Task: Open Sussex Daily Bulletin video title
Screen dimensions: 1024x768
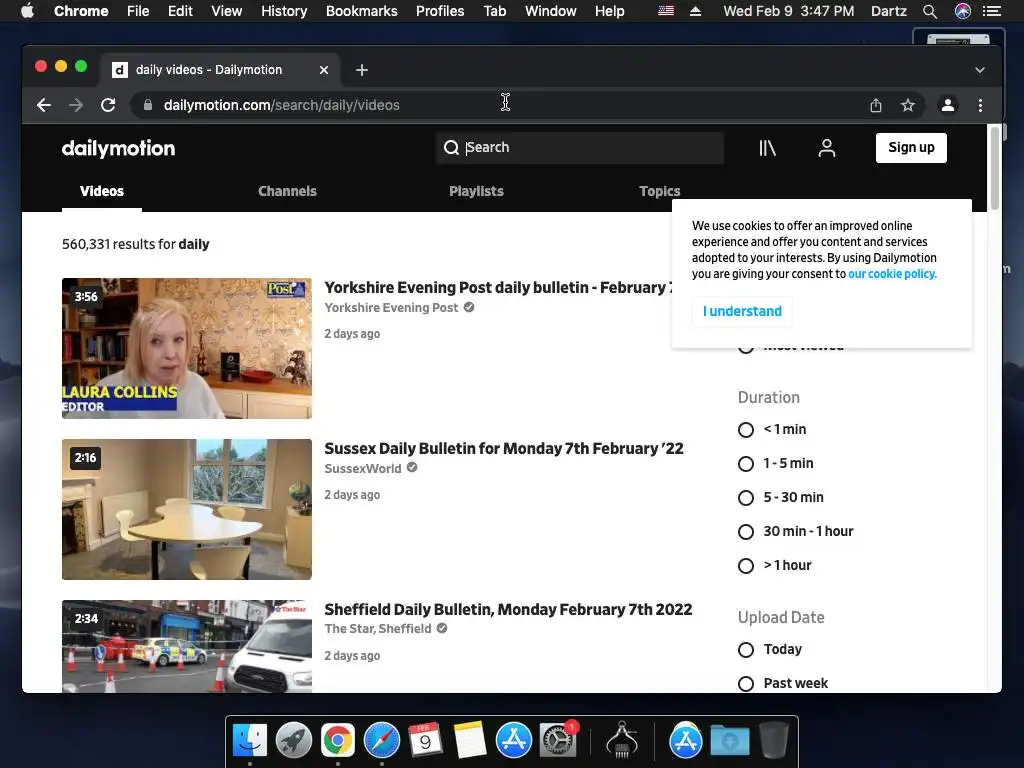Action: 504,449
